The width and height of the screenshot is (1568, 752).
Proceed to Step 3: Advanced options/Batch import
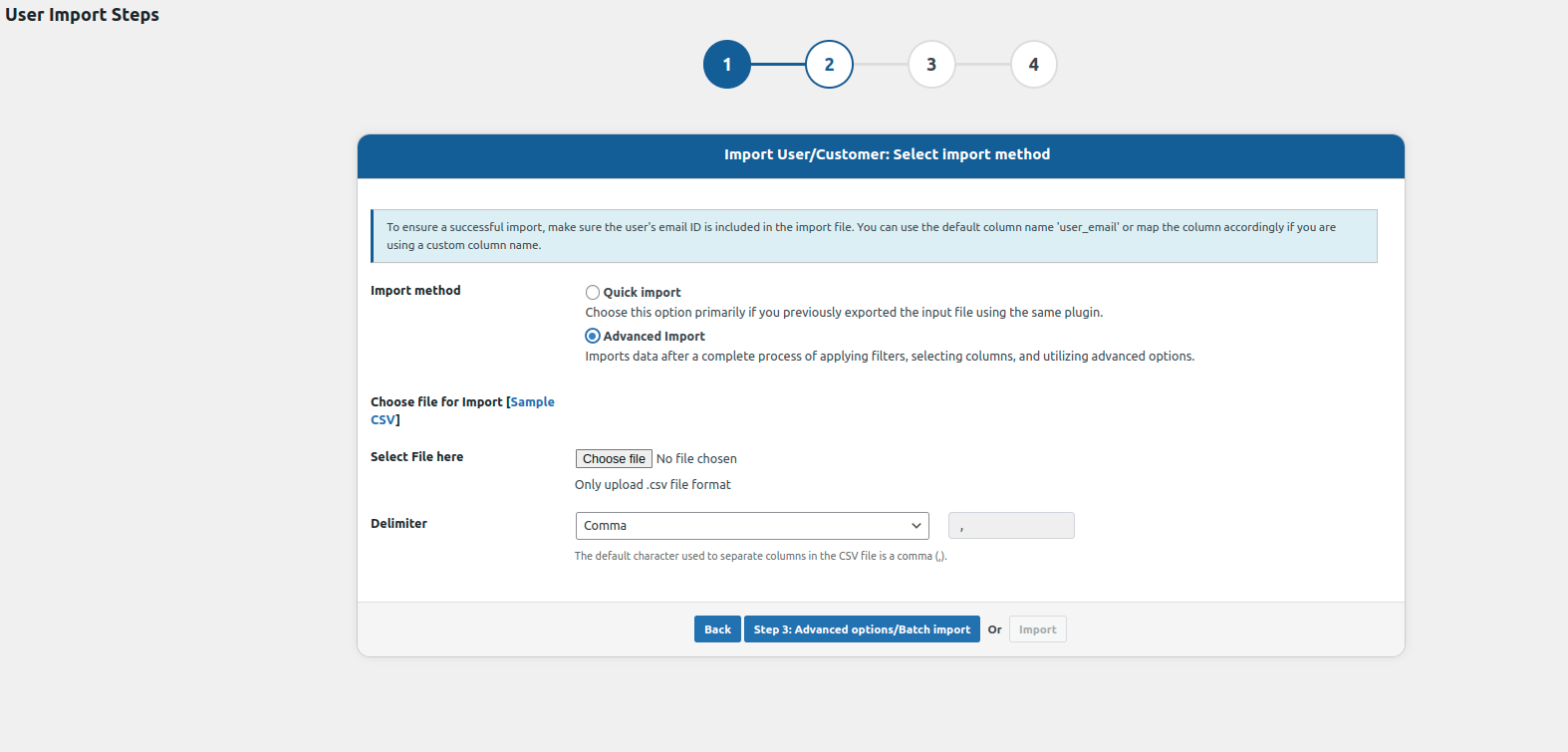coord(862,629)
